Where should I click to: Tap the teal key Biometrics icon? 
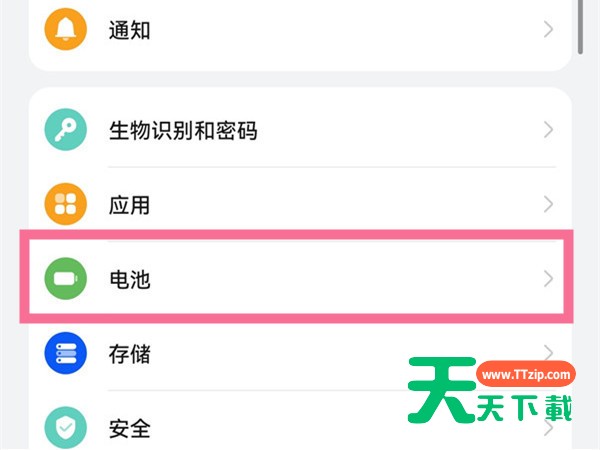click(67, 130)
